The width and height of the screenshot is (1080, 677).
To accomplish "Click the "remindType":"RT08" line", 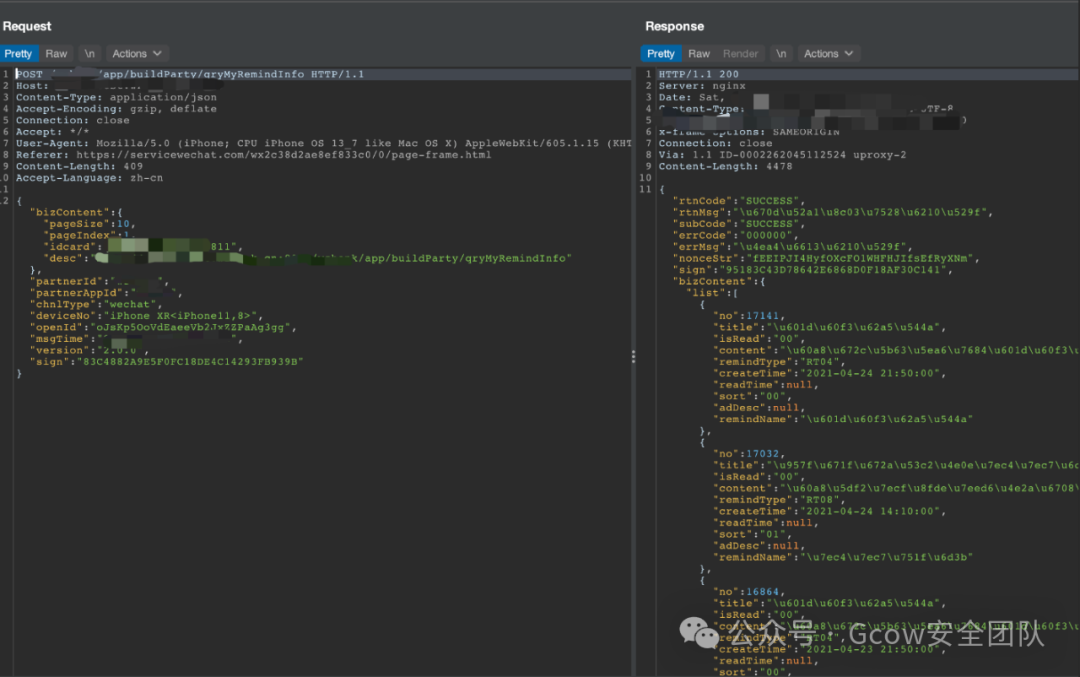I will (780, 500).
